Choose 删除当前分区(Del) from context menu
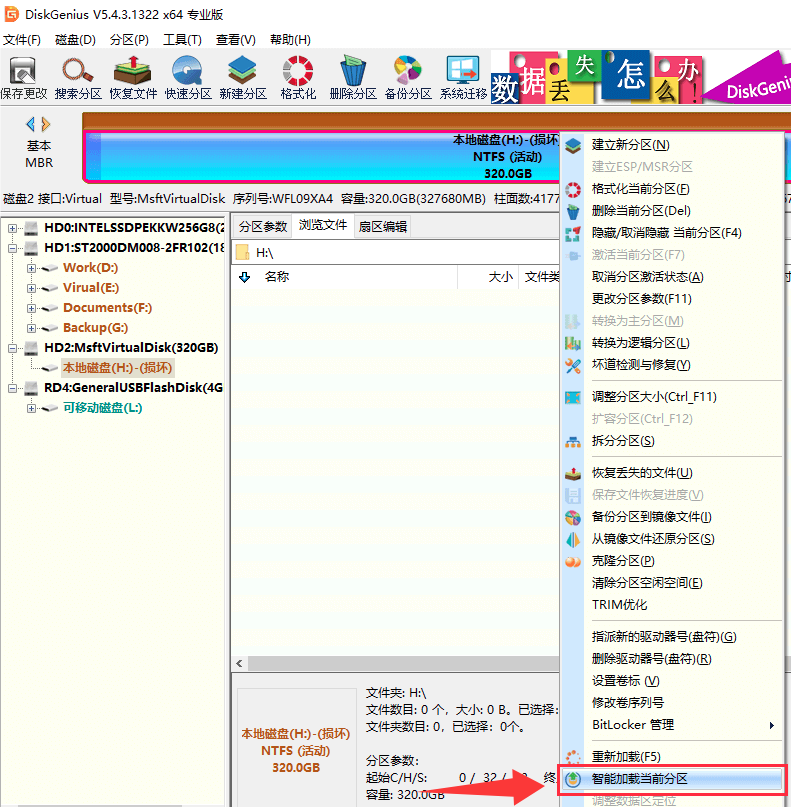791x807 pixels. click(x=672, y=211)
